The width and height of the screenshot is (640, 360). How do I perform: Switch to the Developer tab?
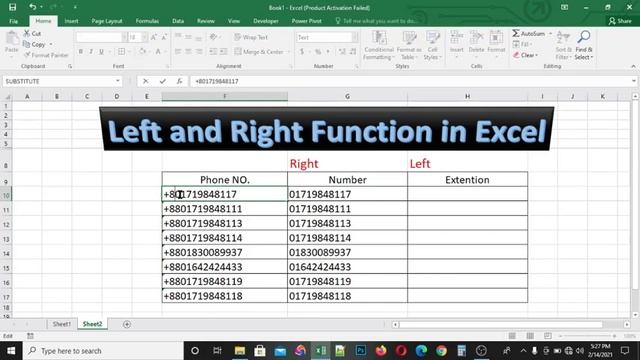click(266, 21)
